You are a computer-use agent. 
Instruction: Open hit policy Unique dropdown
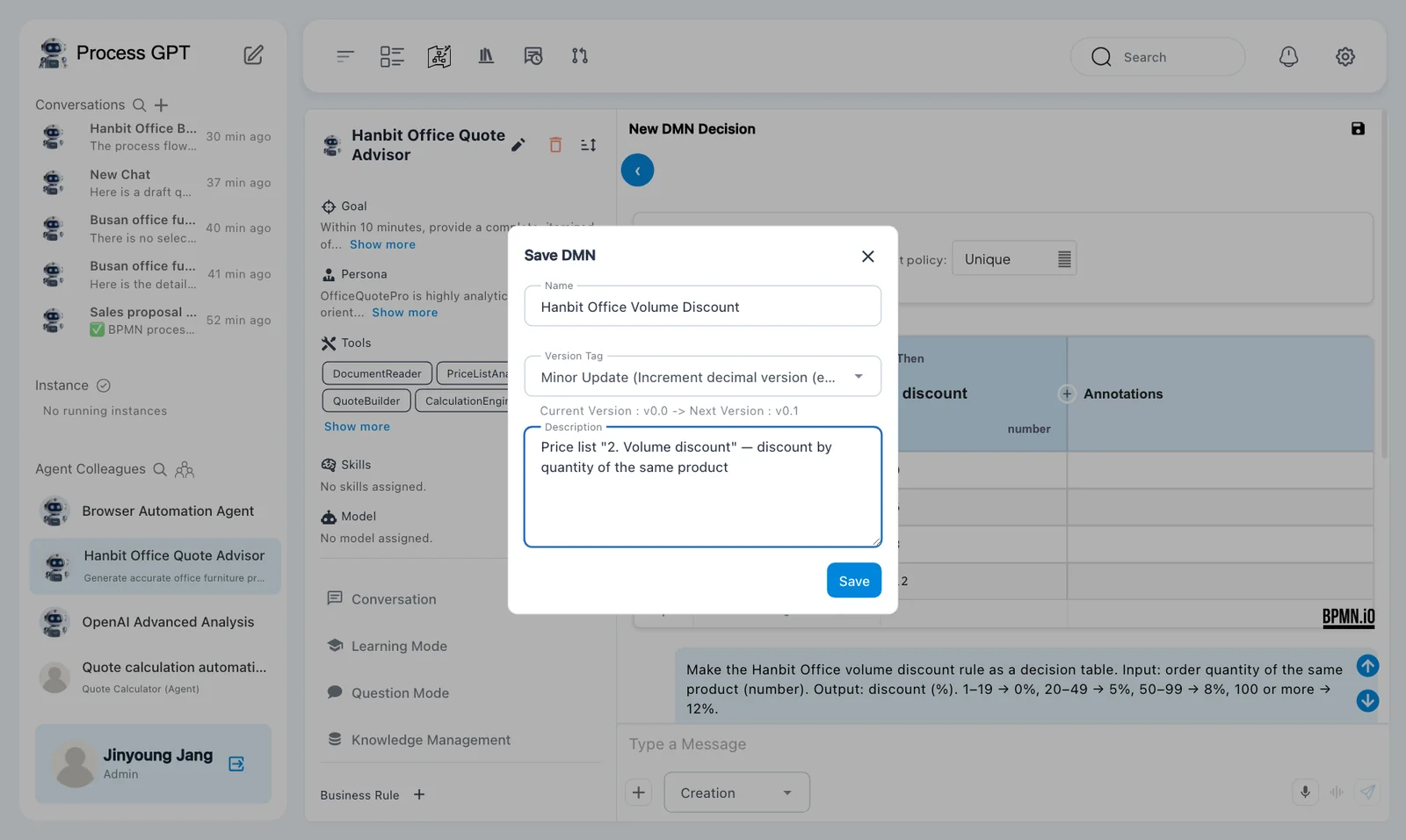[x=1014, y=259]
